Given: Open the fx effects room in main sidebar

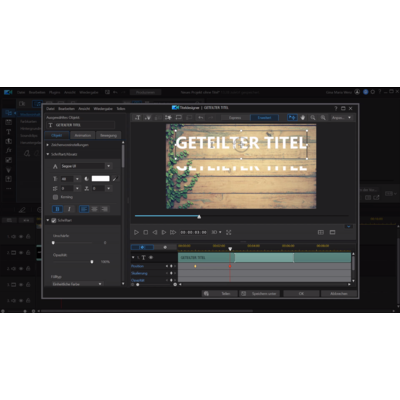Looking at the screenshot, I should 9,150.
